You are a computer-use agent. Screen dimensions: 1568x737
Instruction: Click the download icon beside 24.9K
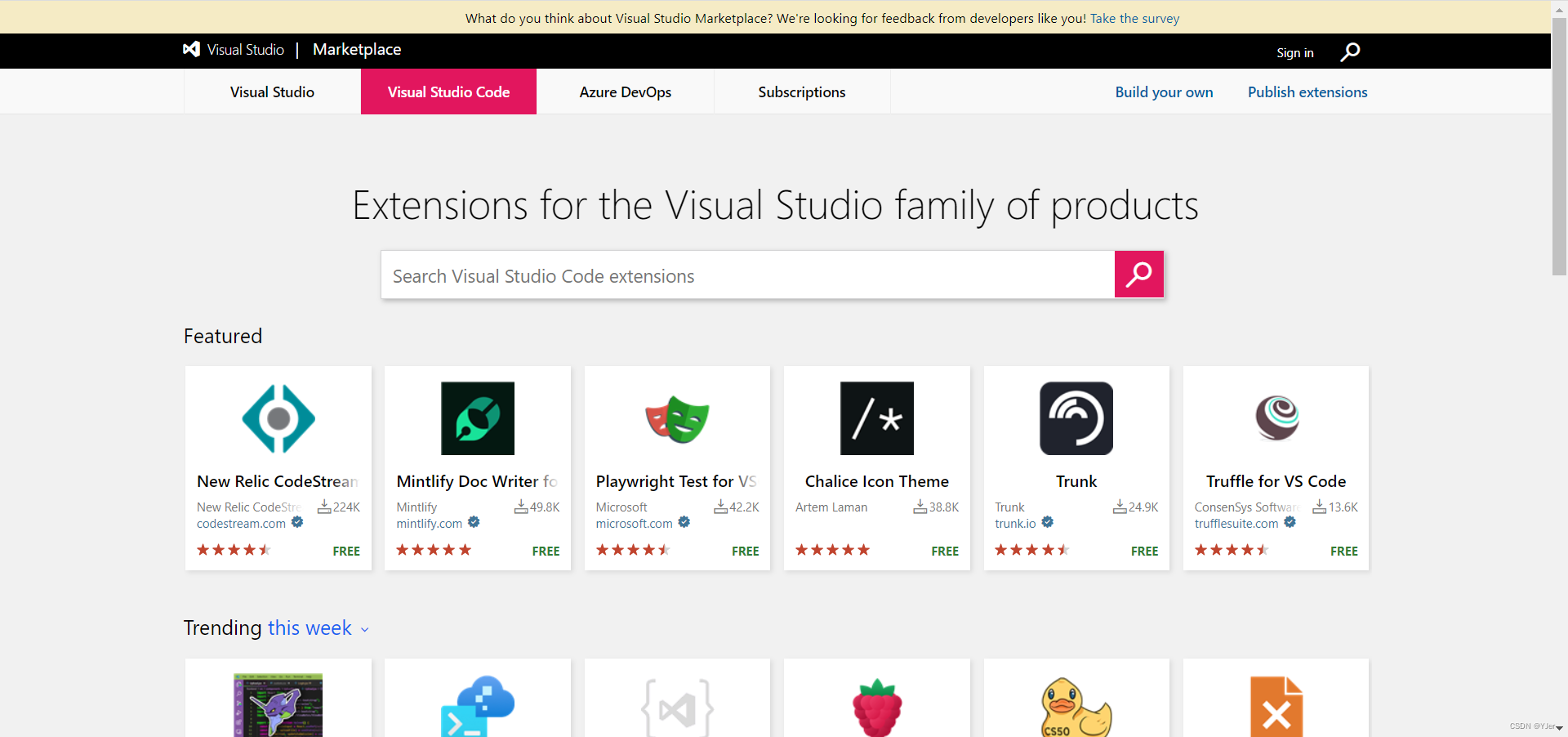[1120, 507]
